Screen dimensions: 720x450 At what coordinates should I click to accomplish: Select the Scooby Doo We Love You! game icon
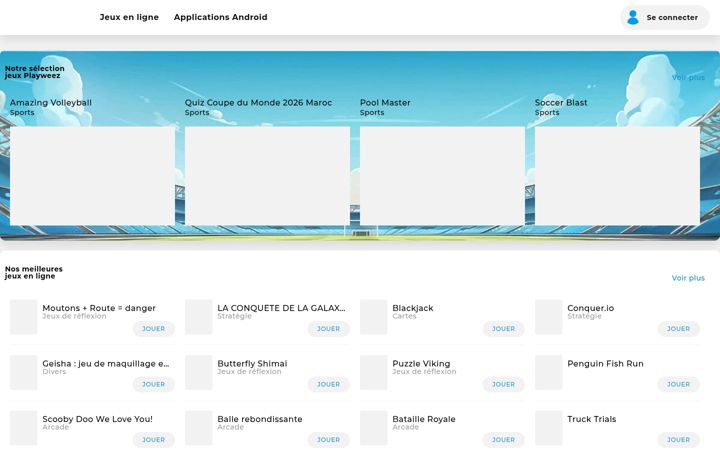pyautogui.click(x=23, y=428)
